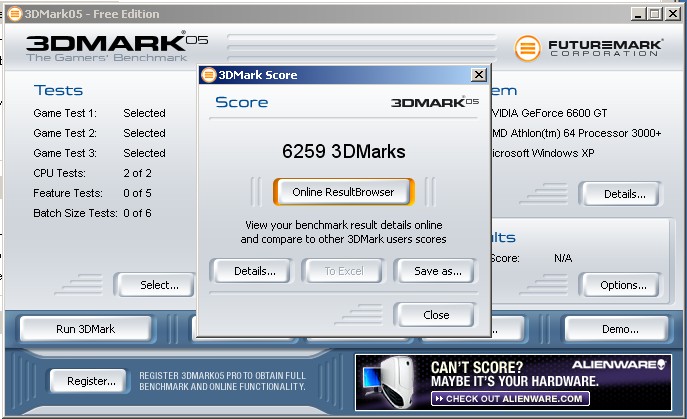Click the 3DMark05 title bar icon
Image resolution: width=687 pixels, height=419 pixels.
[x=14, y=14]
